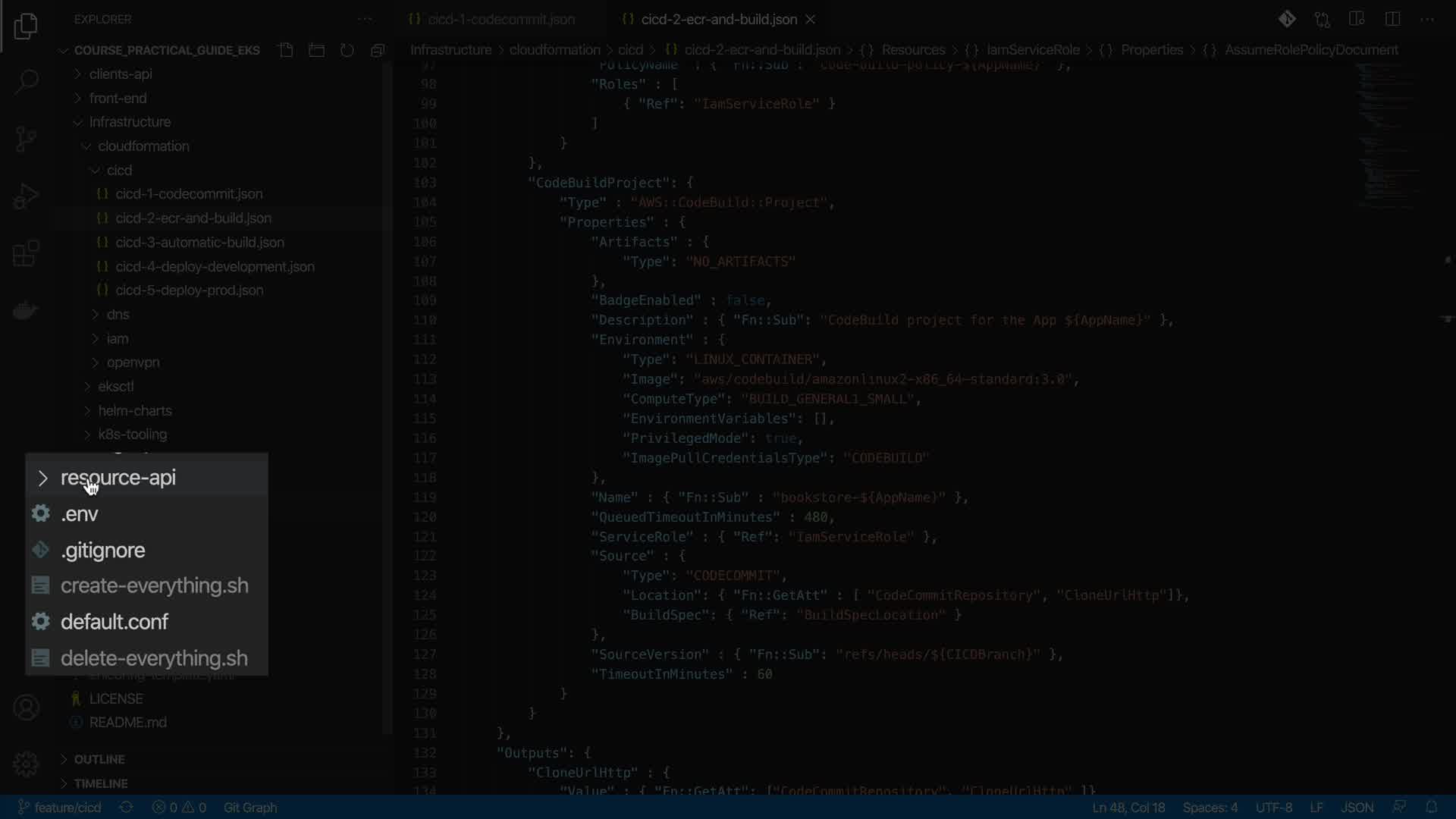Switch to the cicd-1-codecommit.json tab
This screenshot has width=1456, height=819.
(x=500, y=19)
